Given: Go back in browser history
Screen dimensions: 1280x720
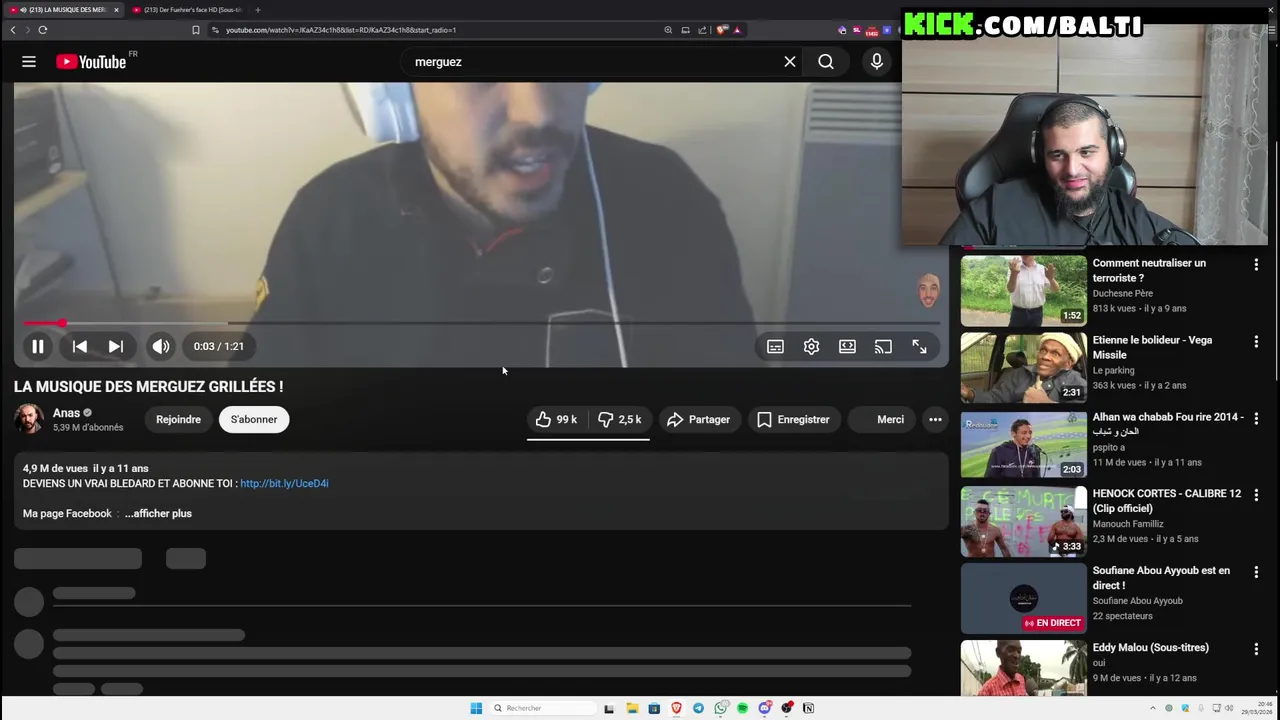Looking at the screenshot, I should tap(13, 30).
